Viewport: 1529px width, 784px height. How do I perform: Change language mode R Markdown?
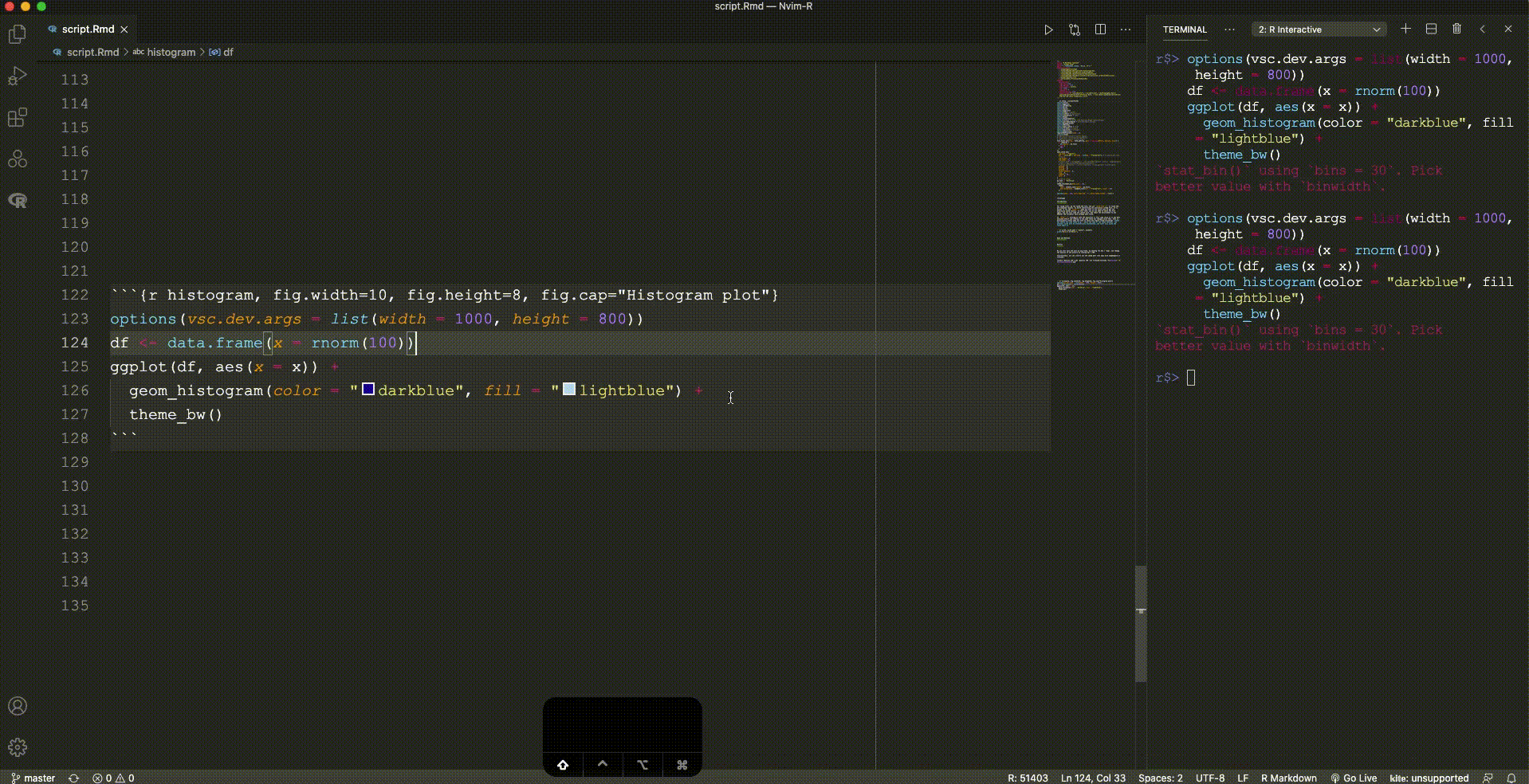pyautogui.click(x=1289, y=778)
